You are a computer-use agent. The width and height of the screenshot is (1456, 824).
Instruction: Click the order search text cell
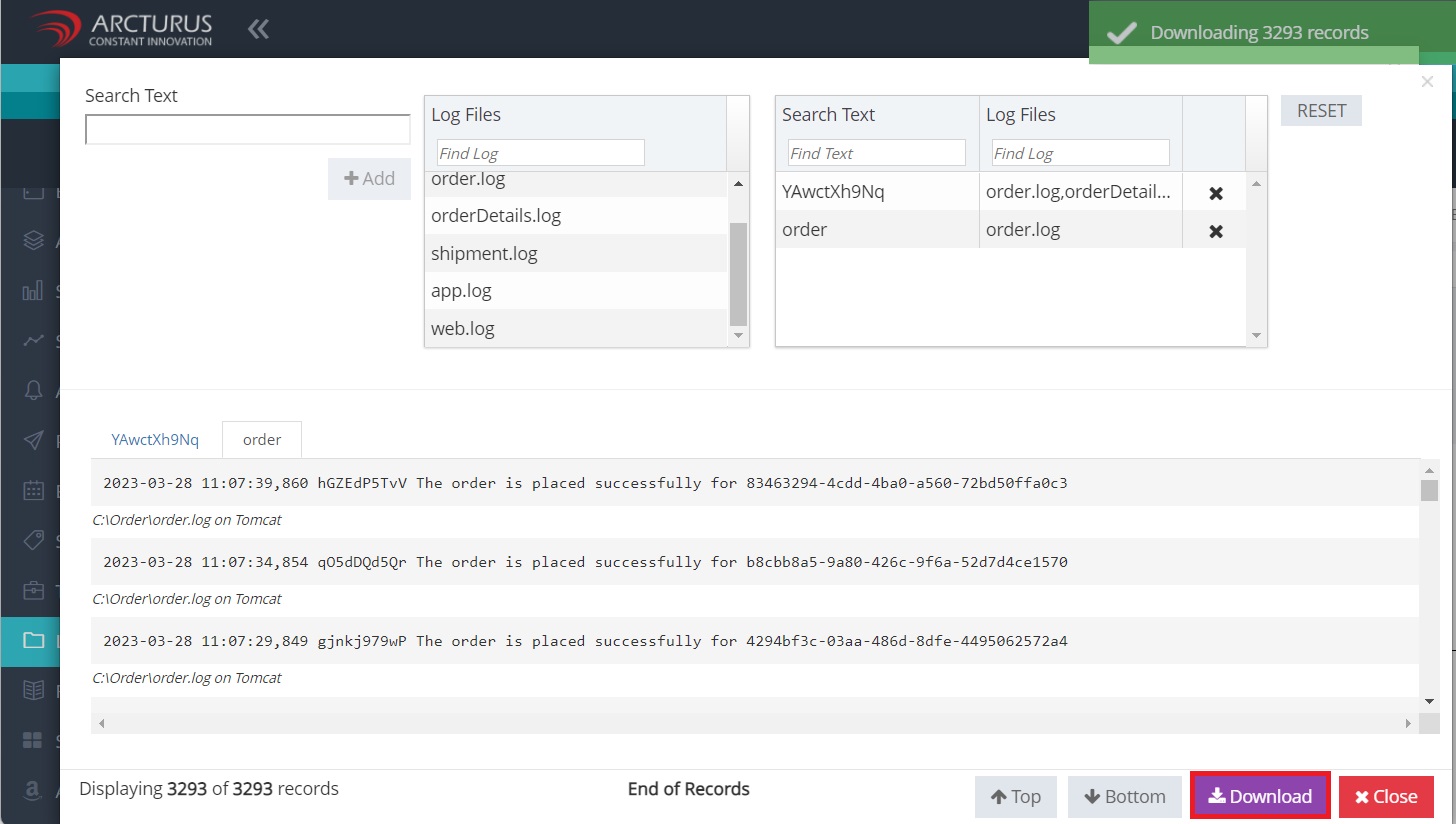[x=877, y=230]
